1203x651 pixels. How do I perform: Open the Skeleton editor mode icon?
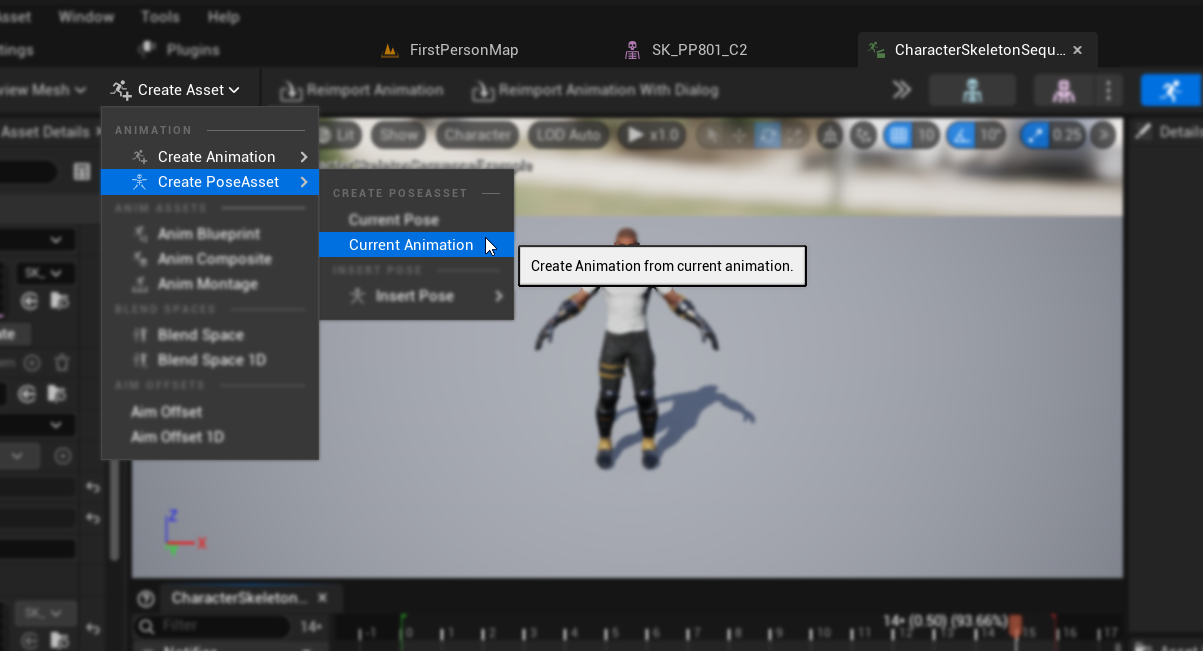click(x=972, y=89)
